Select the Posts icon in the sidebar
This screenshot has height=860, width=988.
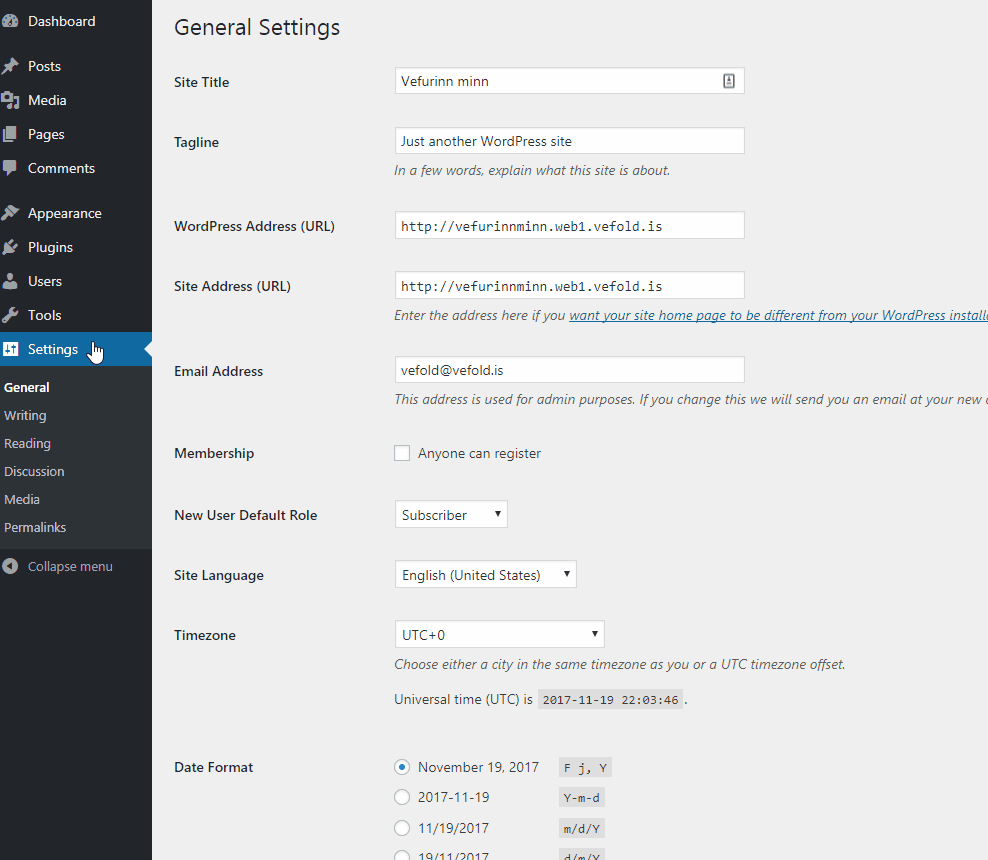click(10, 66)
